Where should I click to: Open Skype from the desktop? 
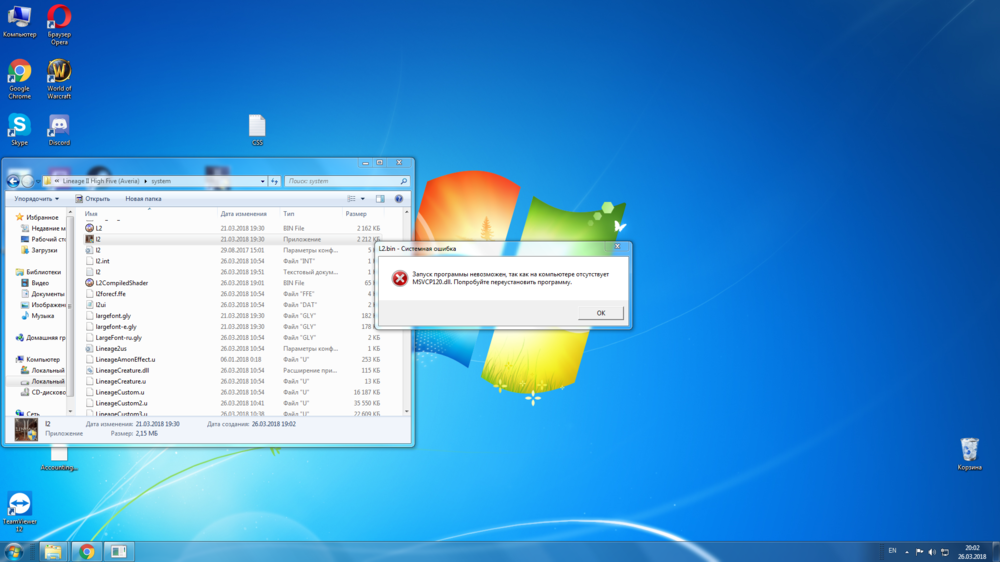(19, 126)
